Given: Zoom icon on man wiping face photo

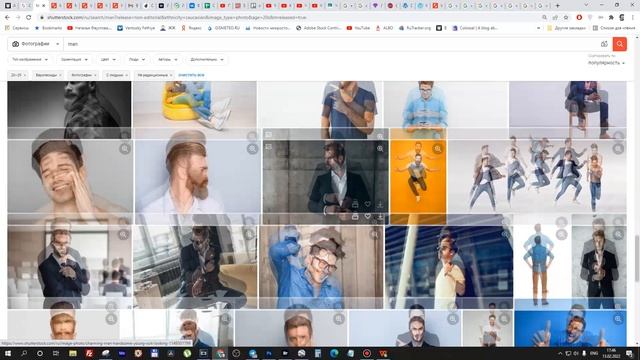Looking at the screenshot, I should pos(124,149).
